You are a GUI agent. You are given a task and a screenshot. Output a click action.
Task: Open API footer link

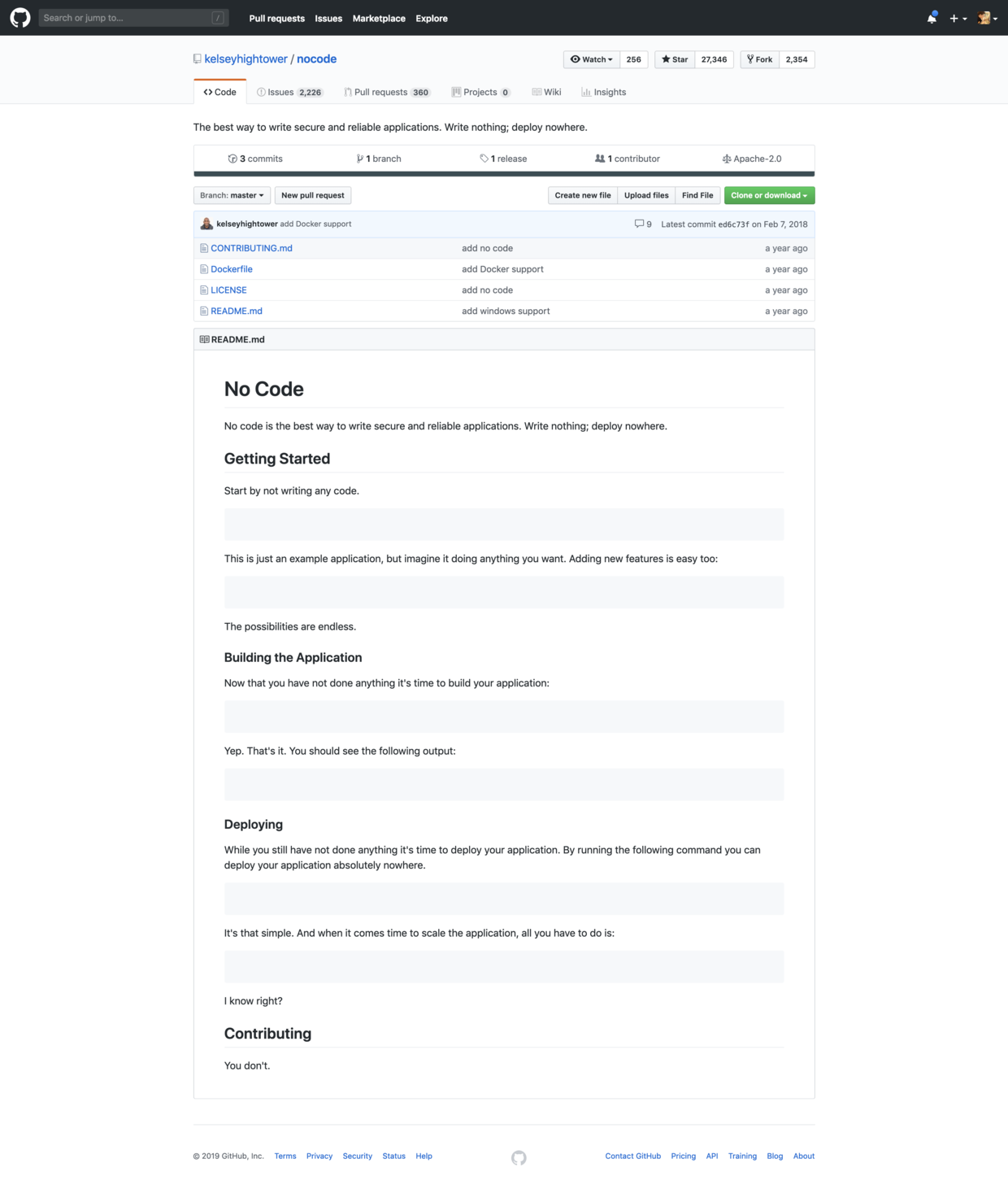click(712, 1156)
